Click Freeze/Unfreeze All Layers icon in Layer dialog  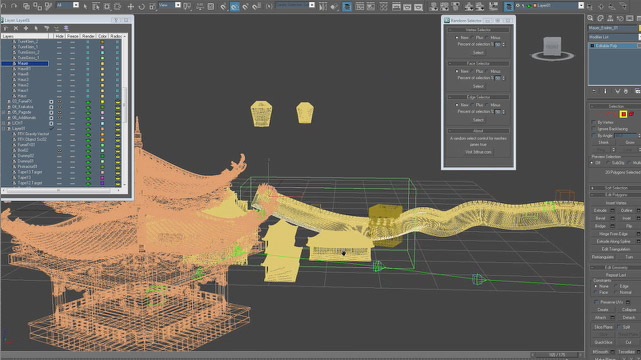(x=66, y=28)
